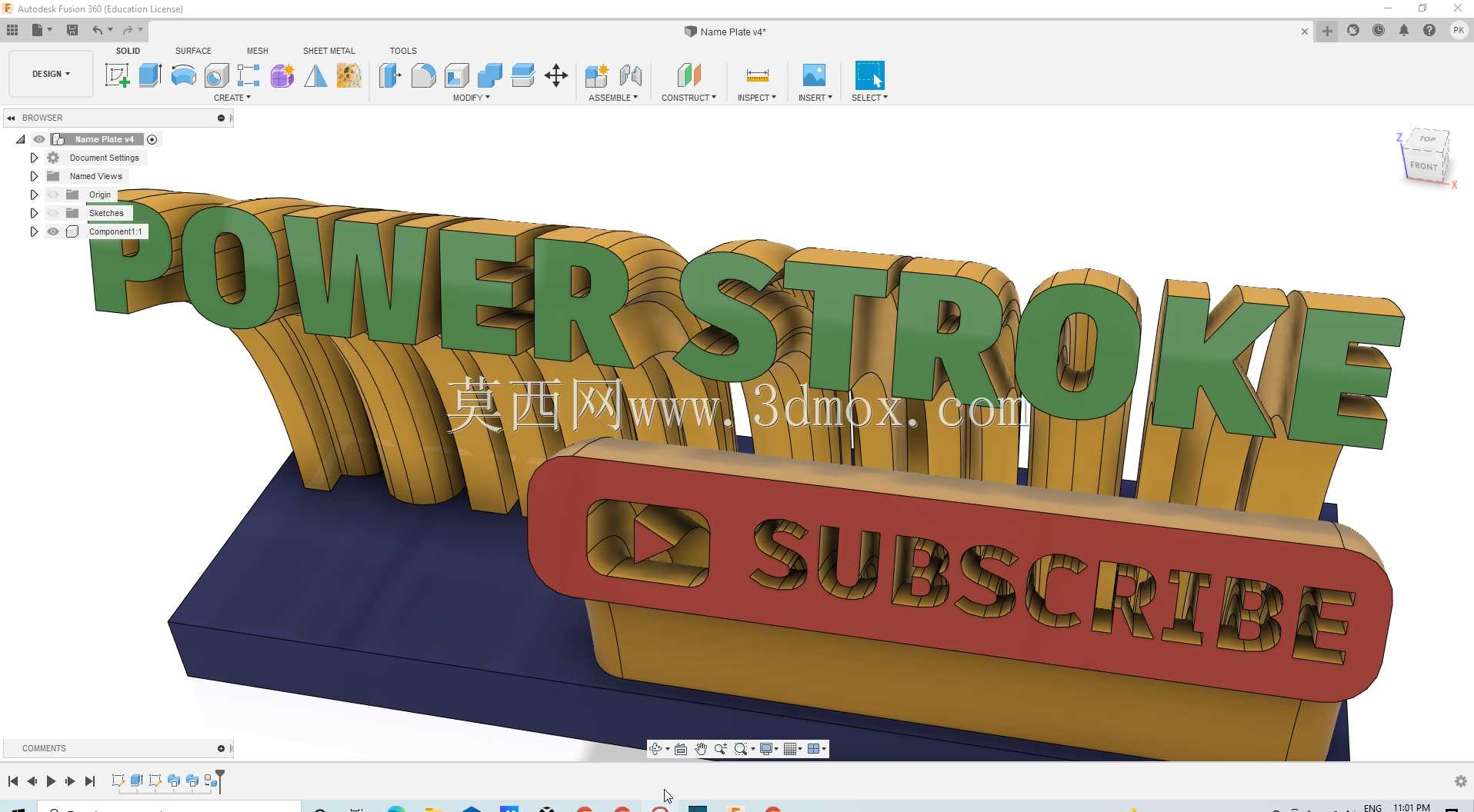Open the DESIGN workspace dropdown
This screenshot has width=1474, height=812.
(x=51, y=74)
